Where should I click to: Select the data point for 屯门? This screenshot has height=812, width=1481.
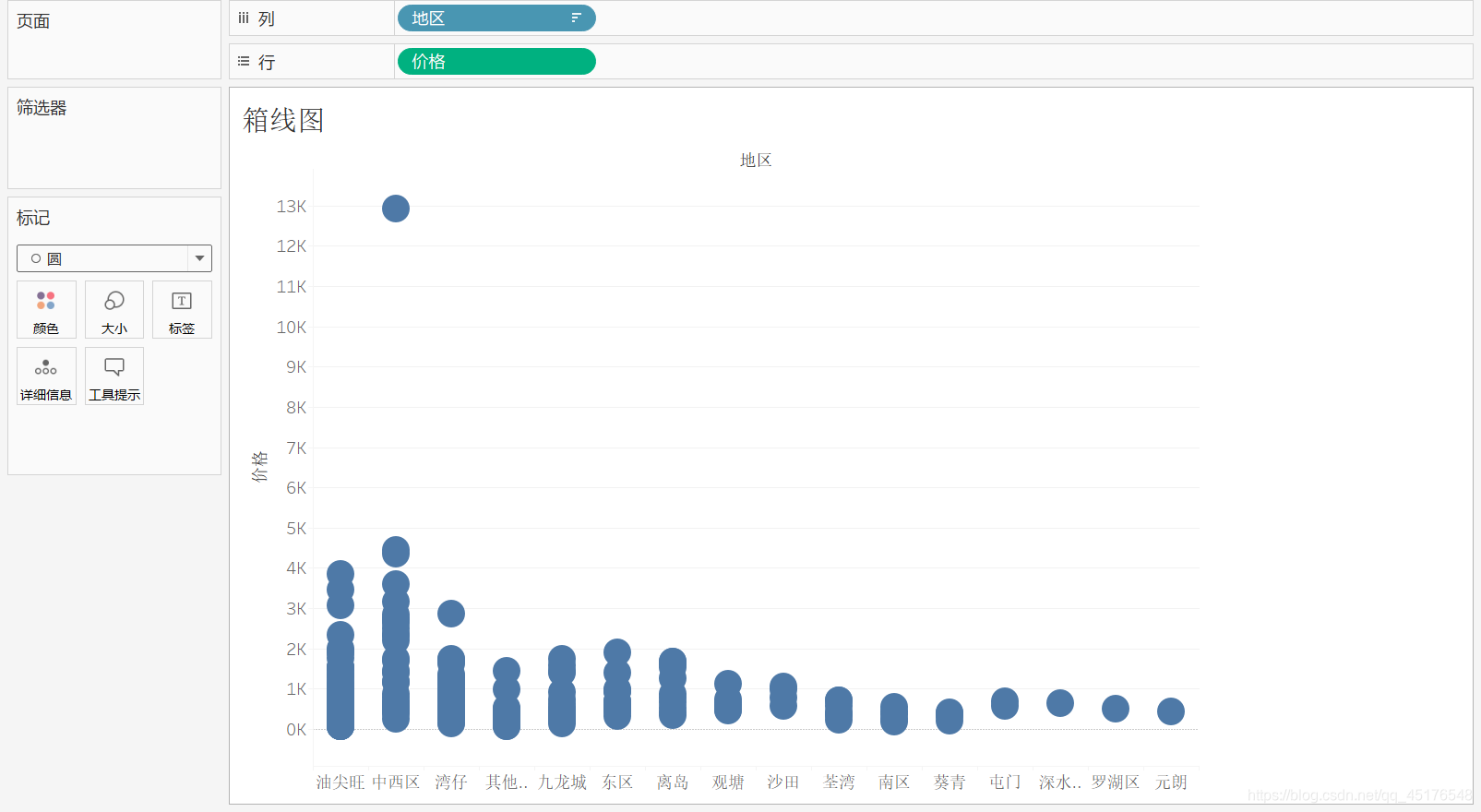1005,703
